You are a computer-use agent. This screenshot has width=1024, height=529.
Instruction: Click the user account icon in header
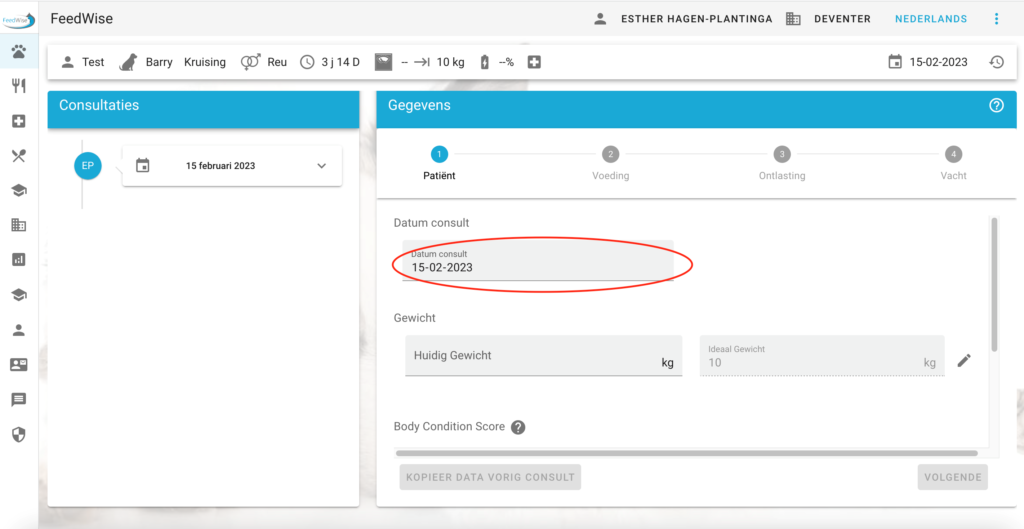[x=600, y=19]
